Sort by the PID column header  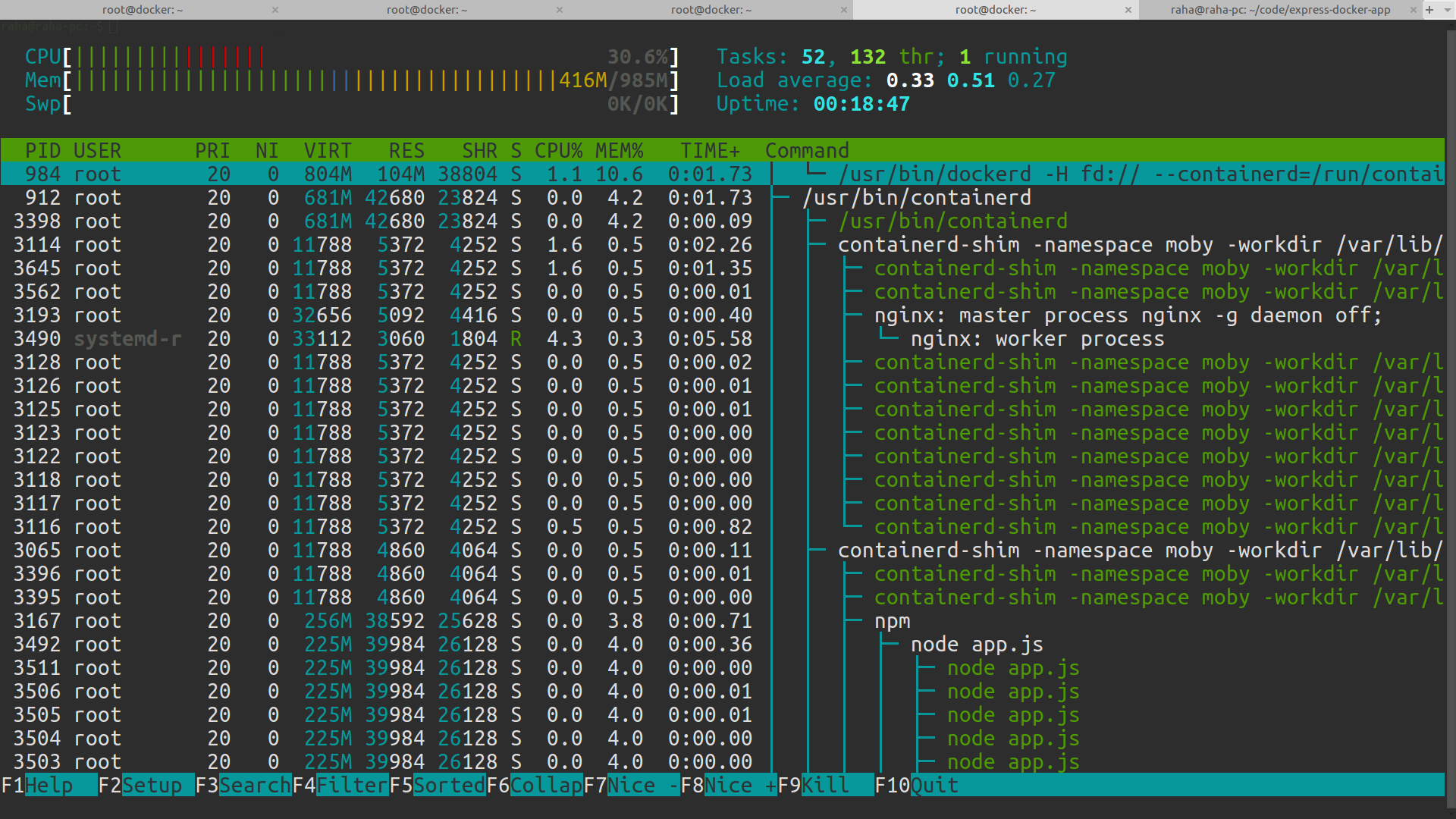[42, 150]
